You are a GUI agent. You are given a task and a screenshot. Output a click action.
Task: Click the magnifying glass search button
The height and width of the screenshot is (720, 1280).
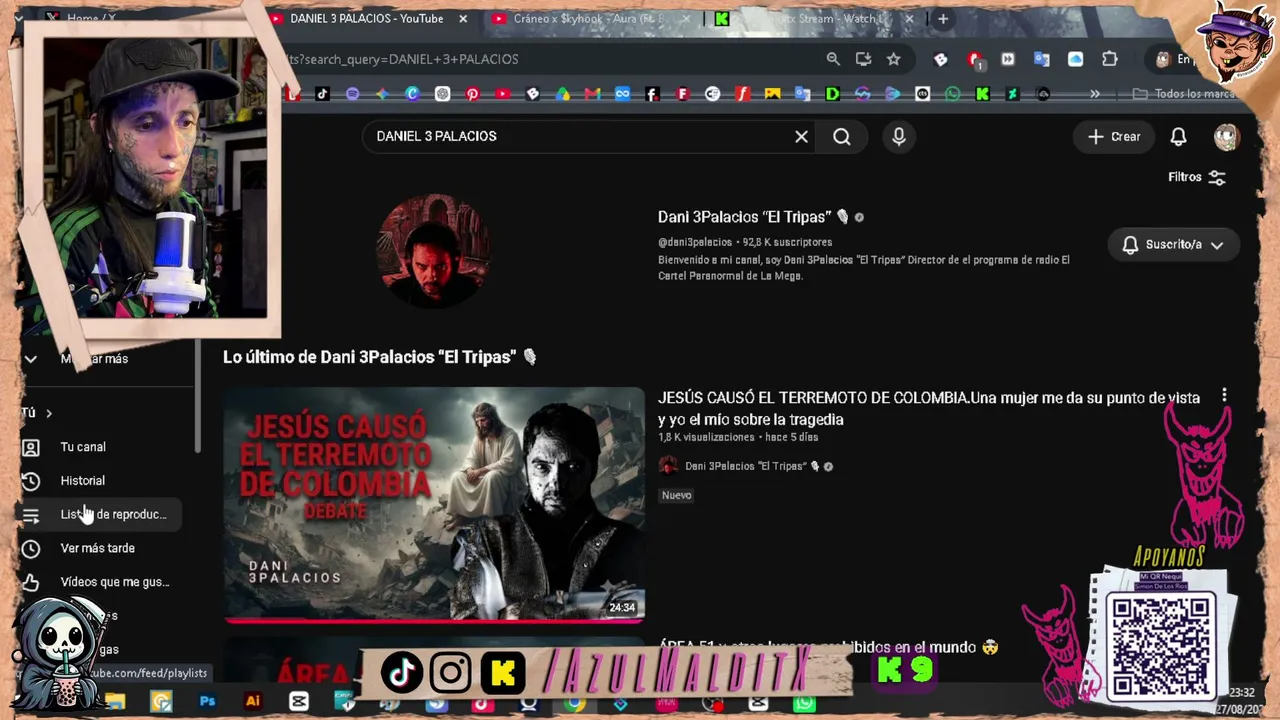842,136
